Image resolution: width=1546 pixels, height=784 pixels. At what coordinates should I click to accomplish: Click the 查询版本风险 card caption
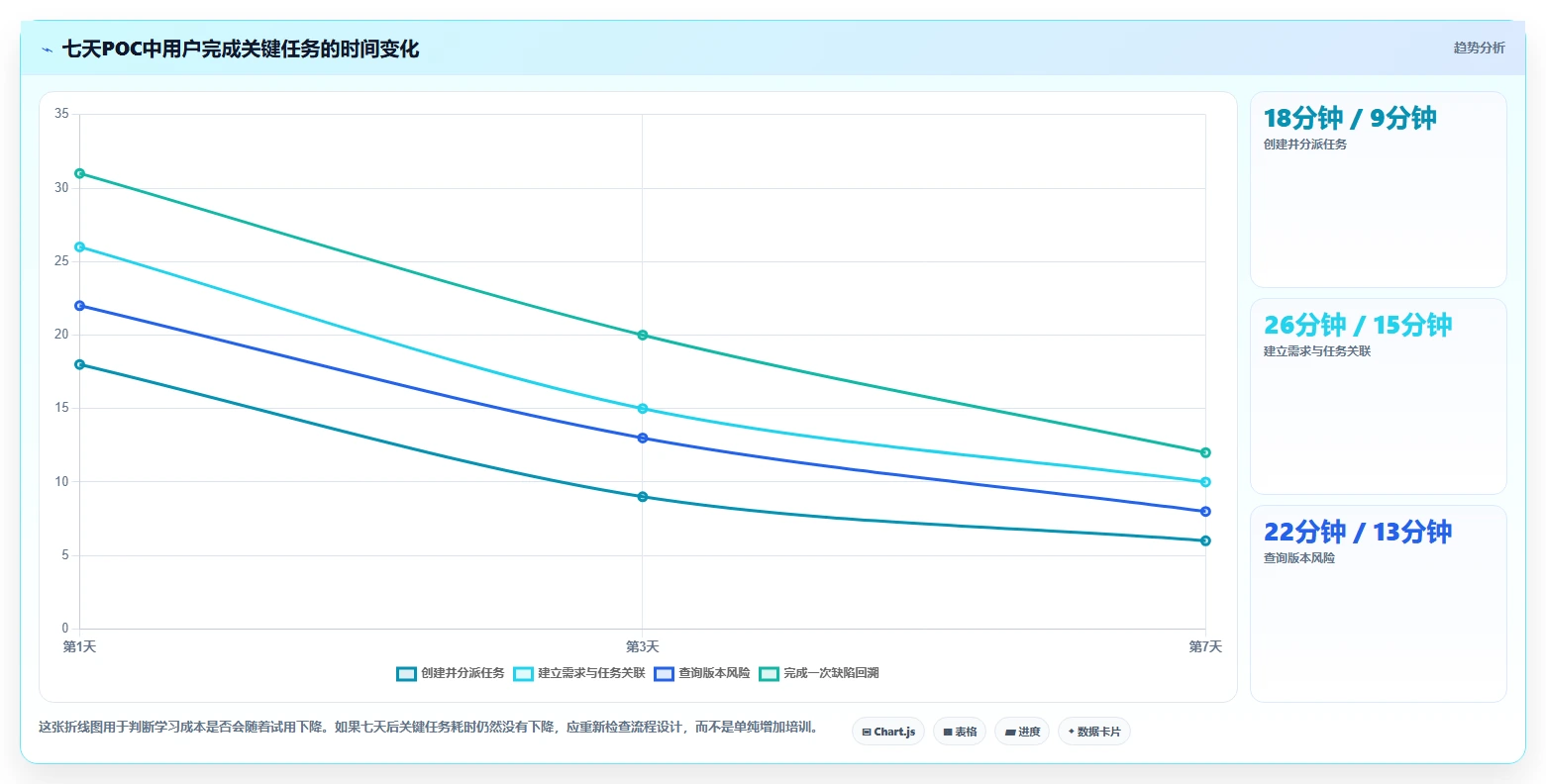tap(1299, 558)
